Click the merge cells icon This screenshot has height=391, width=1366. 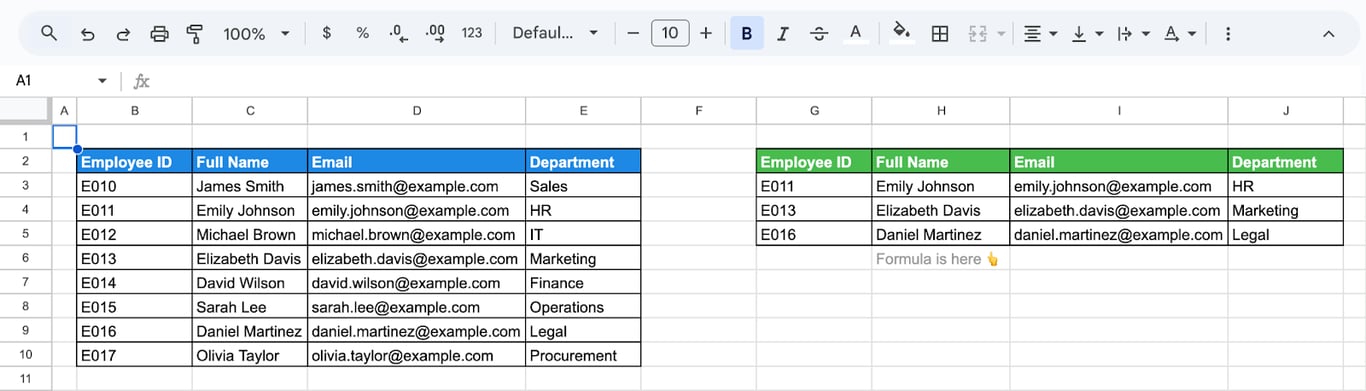(978, 33)
